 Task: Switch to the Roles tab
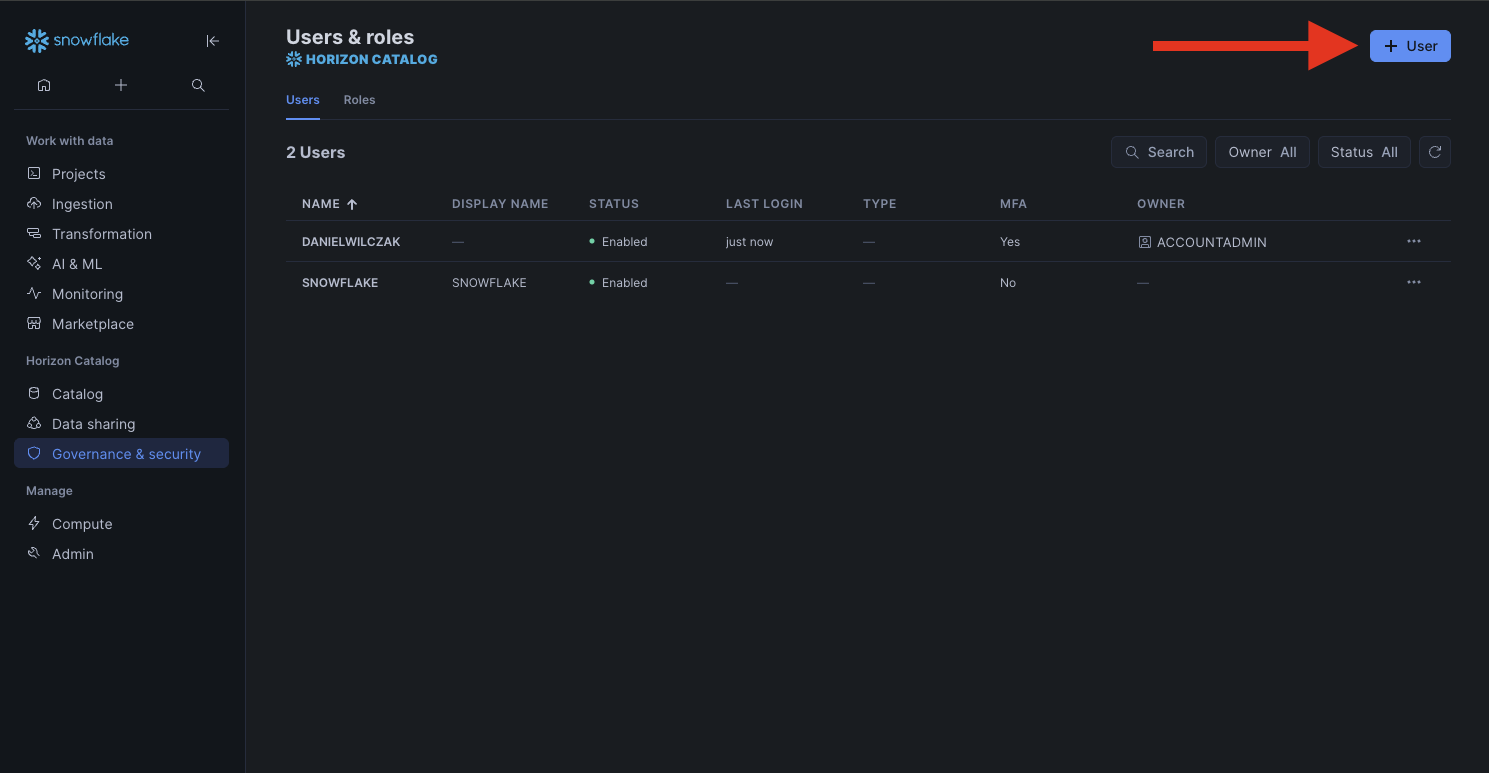[x=359, y=100]
